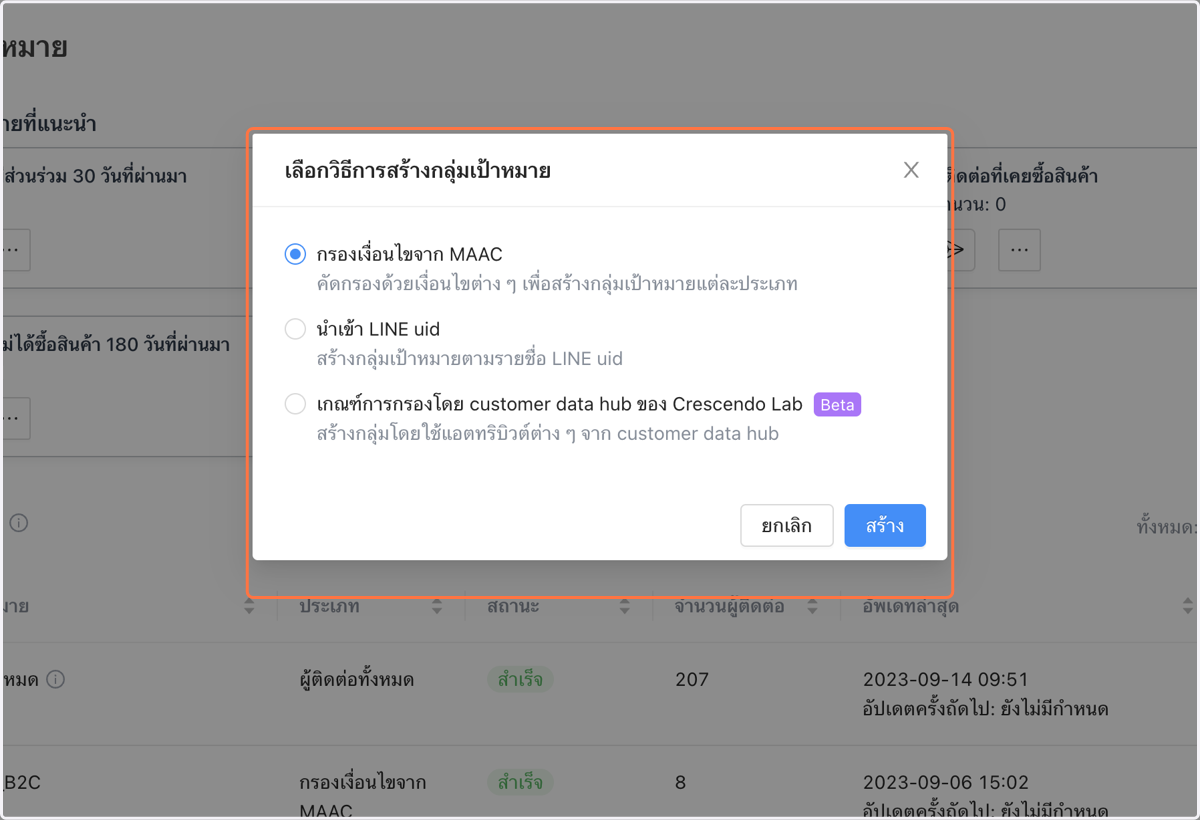Click the 207 contact count cell
This screenshot has height=820, width=1200.
click(x=692, y=680)
